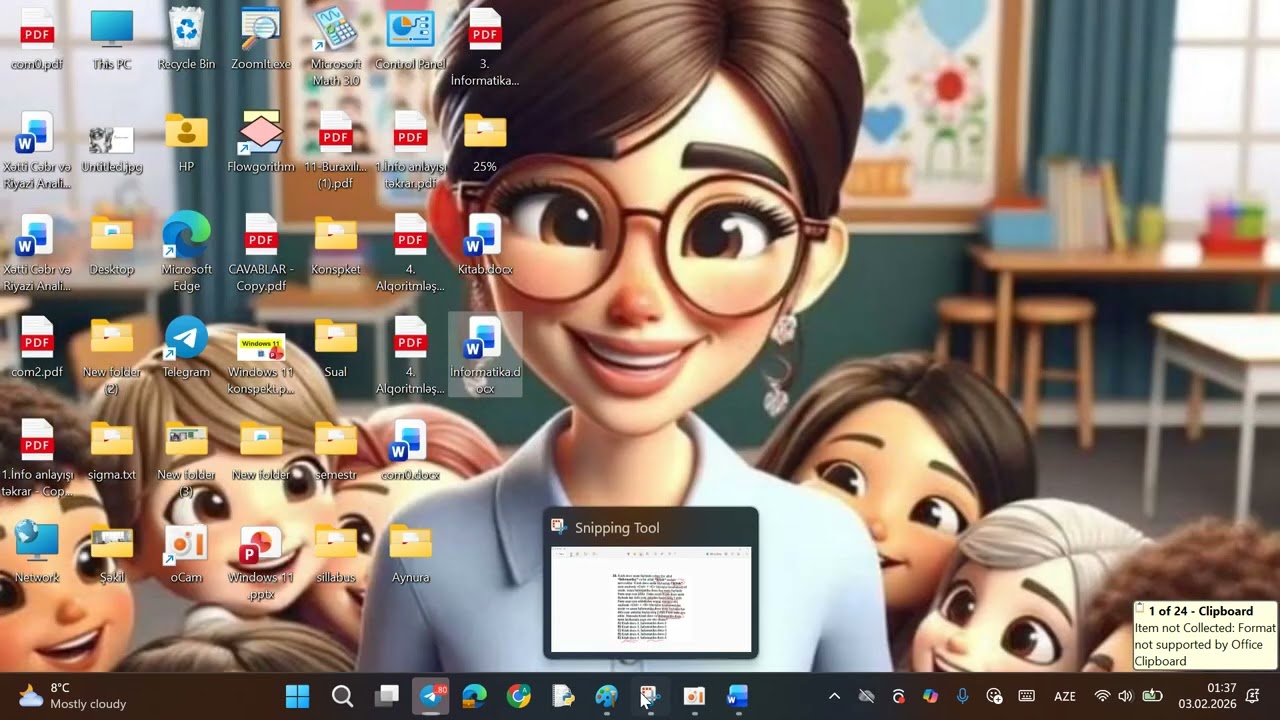
Task: Open com0.docx Word document
Action: tap(410, 451)
